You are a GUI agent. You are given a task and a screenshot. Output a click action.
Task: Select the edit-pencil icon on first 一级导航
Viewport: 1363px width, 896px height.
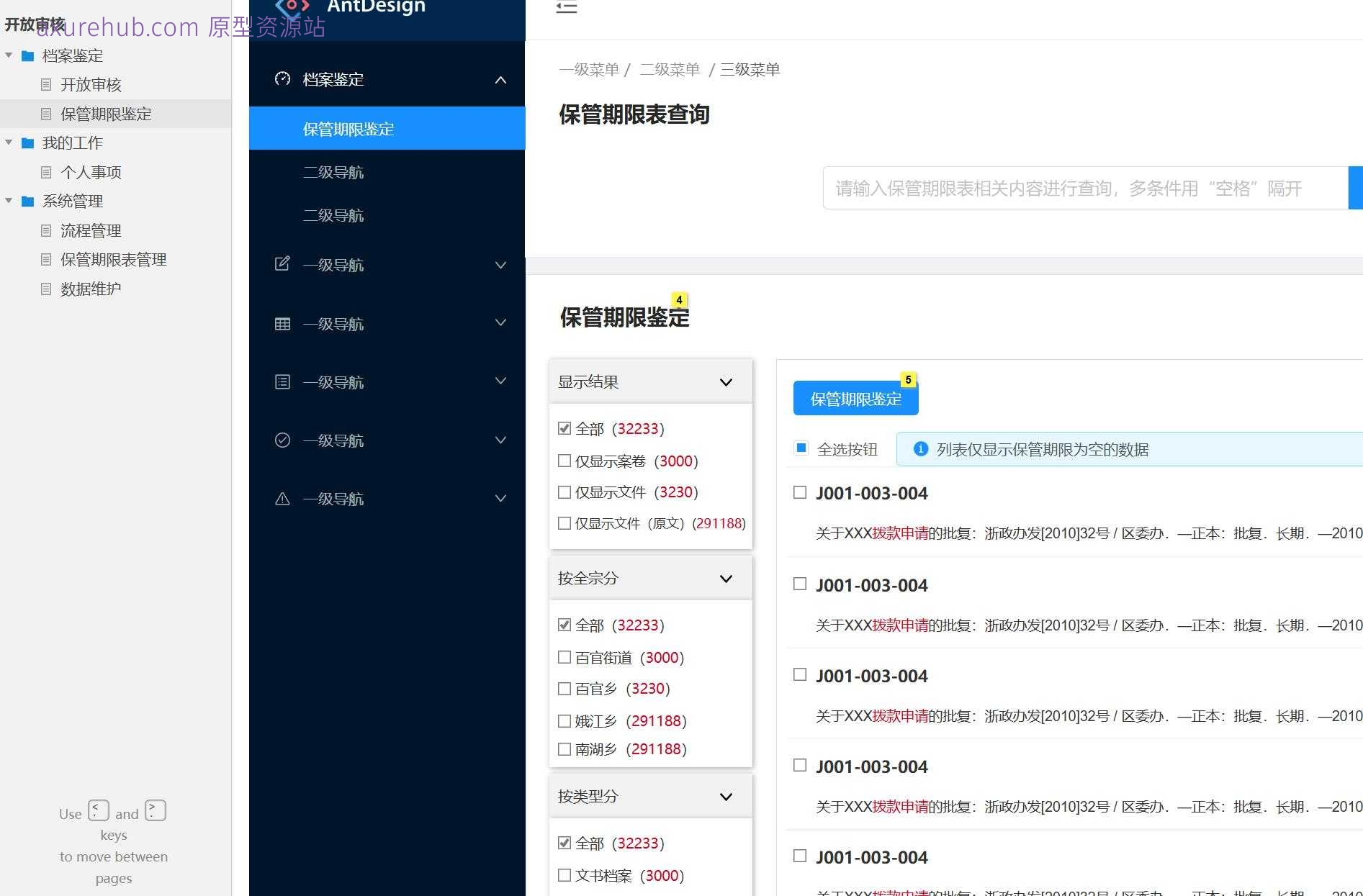282,264
